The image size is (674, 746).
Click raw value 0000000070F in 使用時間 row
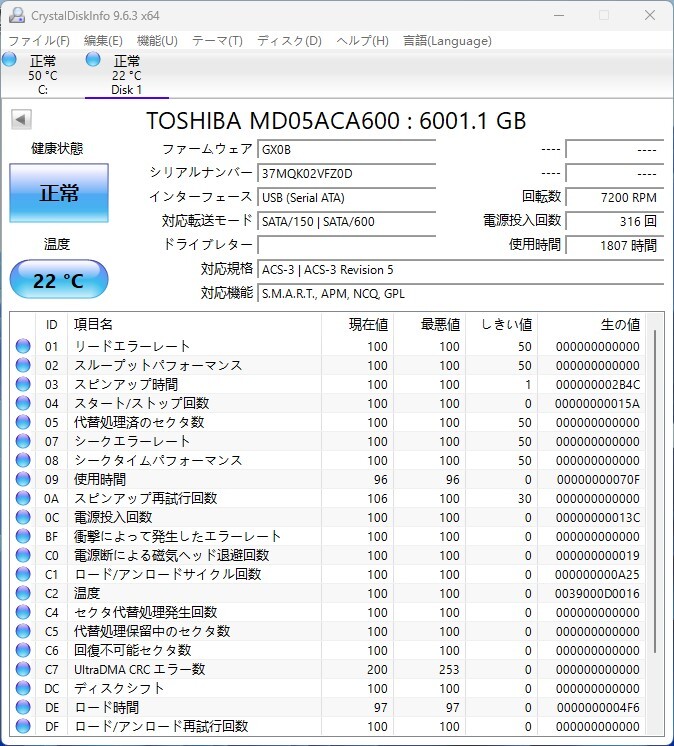598,479
